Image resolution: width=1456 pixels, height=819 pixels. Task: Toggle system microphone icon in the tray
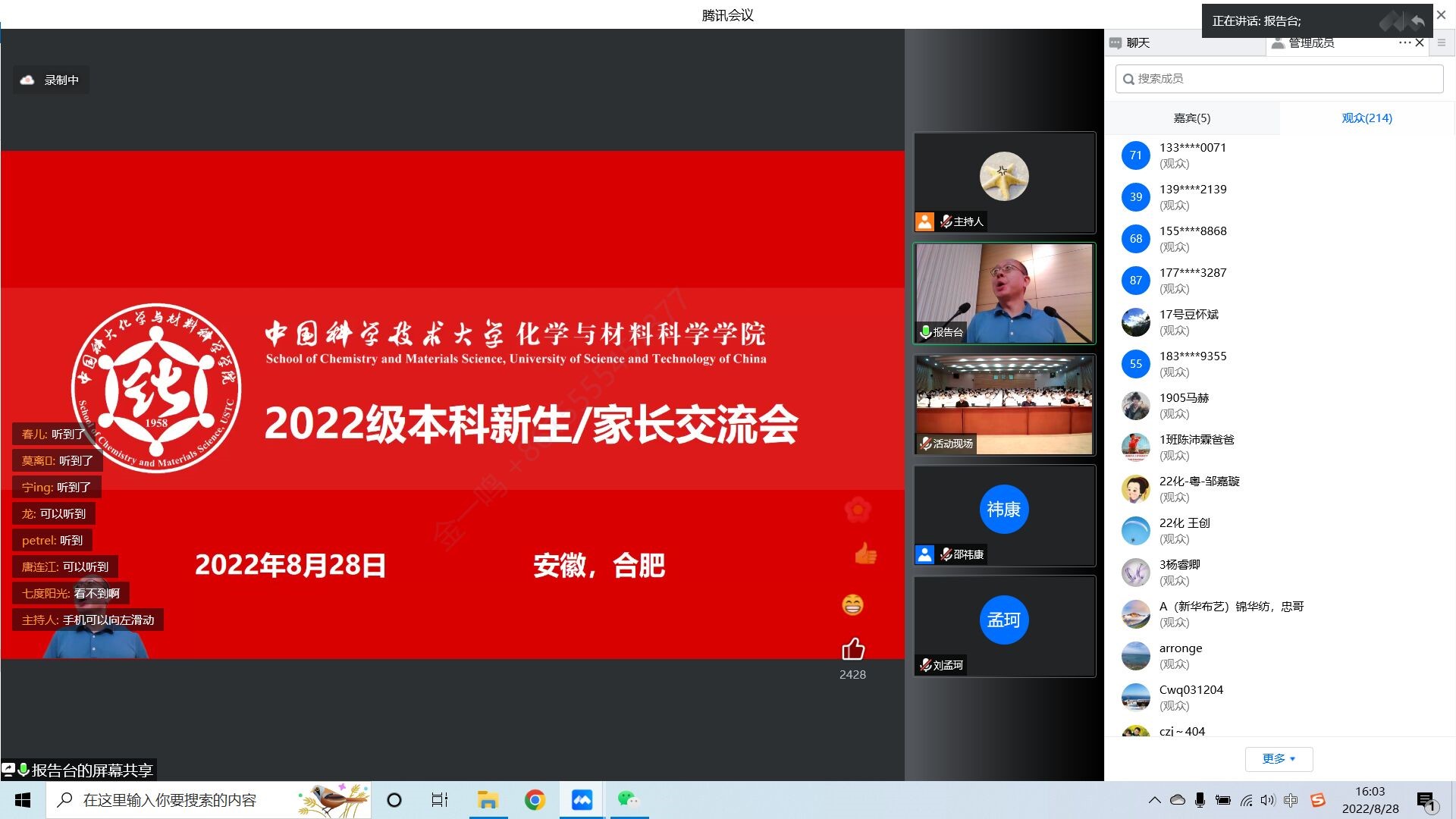click(1200, 800)
